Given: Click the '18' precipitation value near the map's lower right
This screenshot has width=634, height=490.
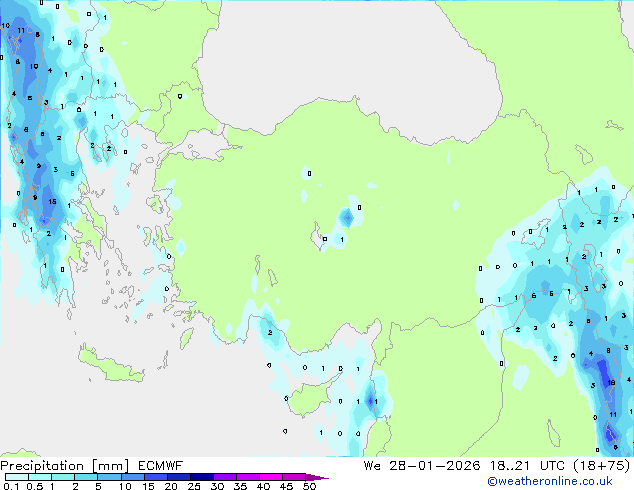Looking at the screenshot, I should coord(611,382).
